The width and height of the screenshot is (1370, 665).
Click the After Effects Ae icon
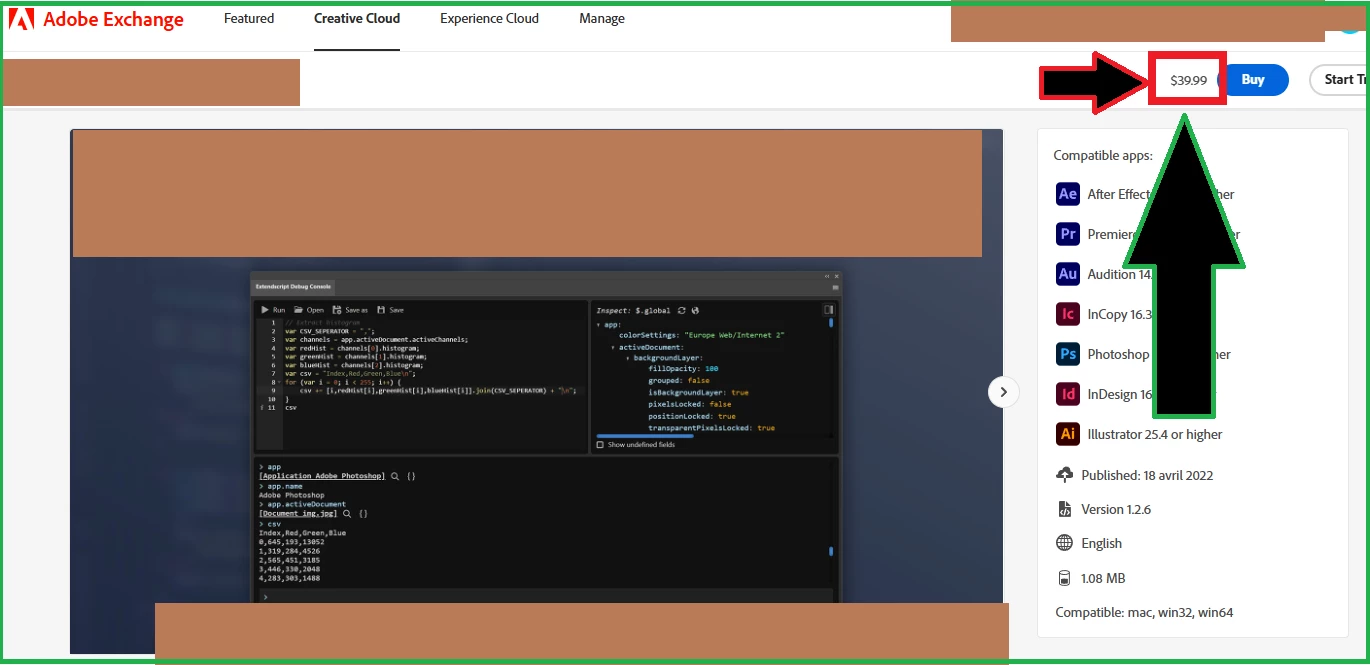point(1068,194)
